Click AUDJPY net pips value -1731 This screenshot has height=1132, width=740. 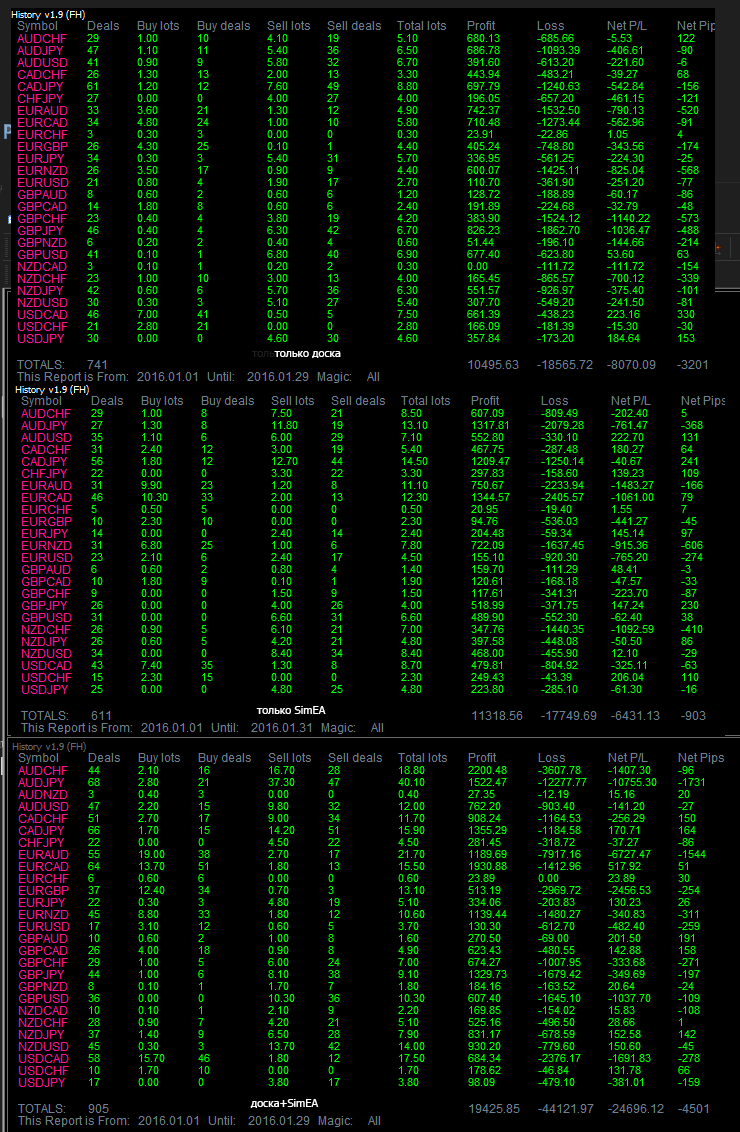point(692,782)
